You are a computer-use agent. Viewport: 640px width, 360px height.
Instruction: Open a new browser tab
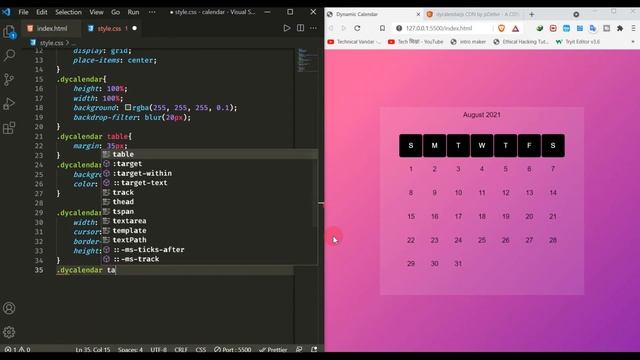531,14
